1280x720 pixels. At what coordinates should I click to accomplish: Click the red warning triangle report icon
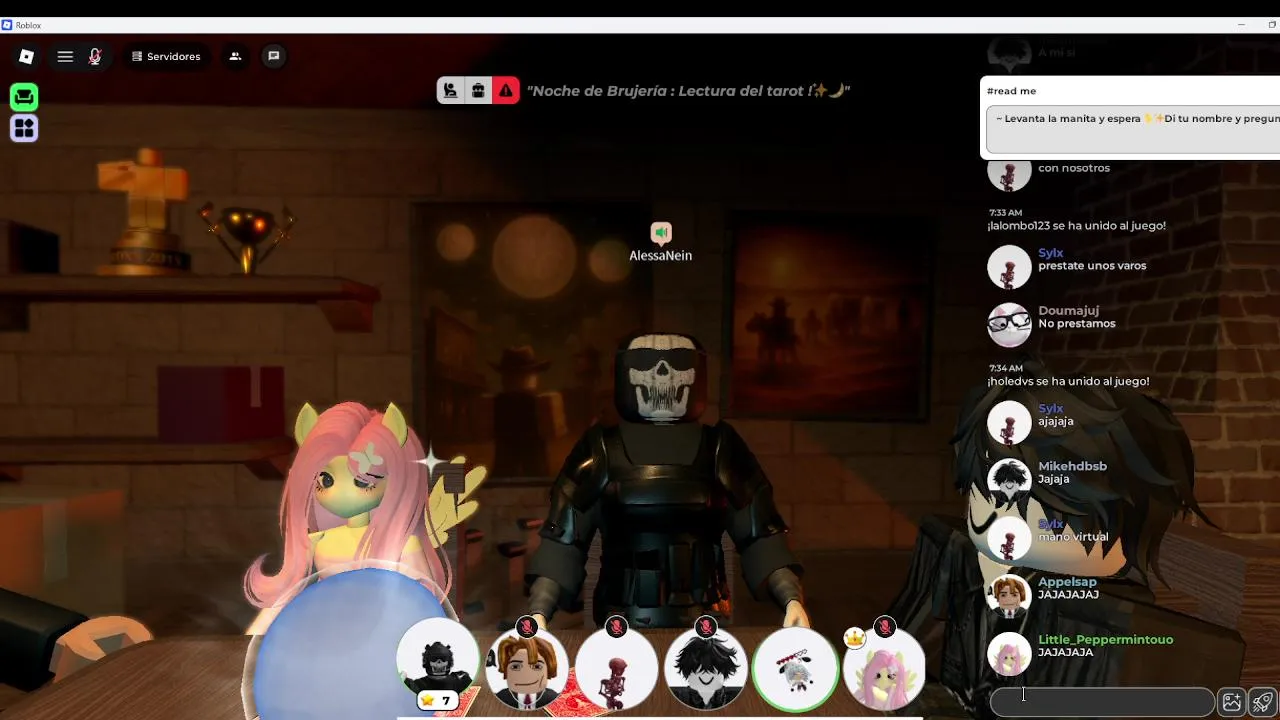coord(506,91)
